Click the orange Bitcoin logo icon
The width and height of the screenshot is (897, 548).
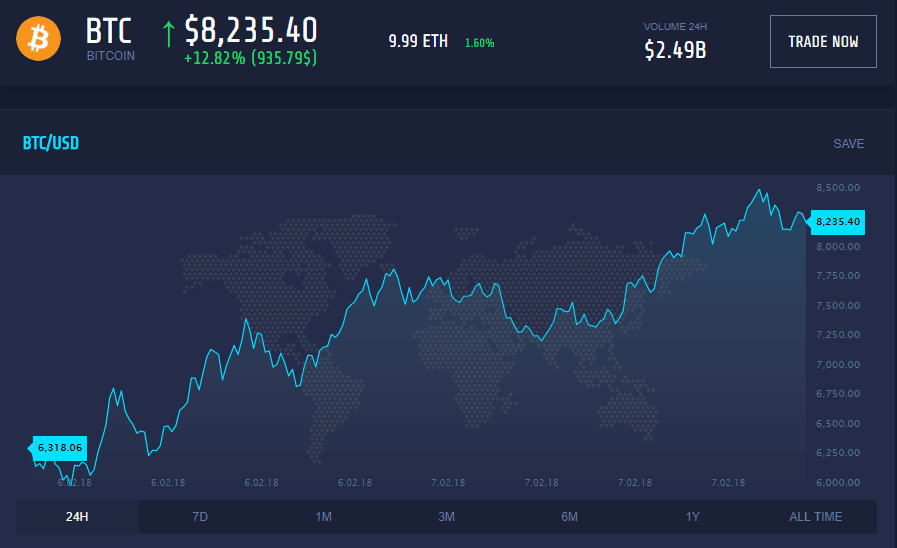pyautogui.click(x=38, y=39)
